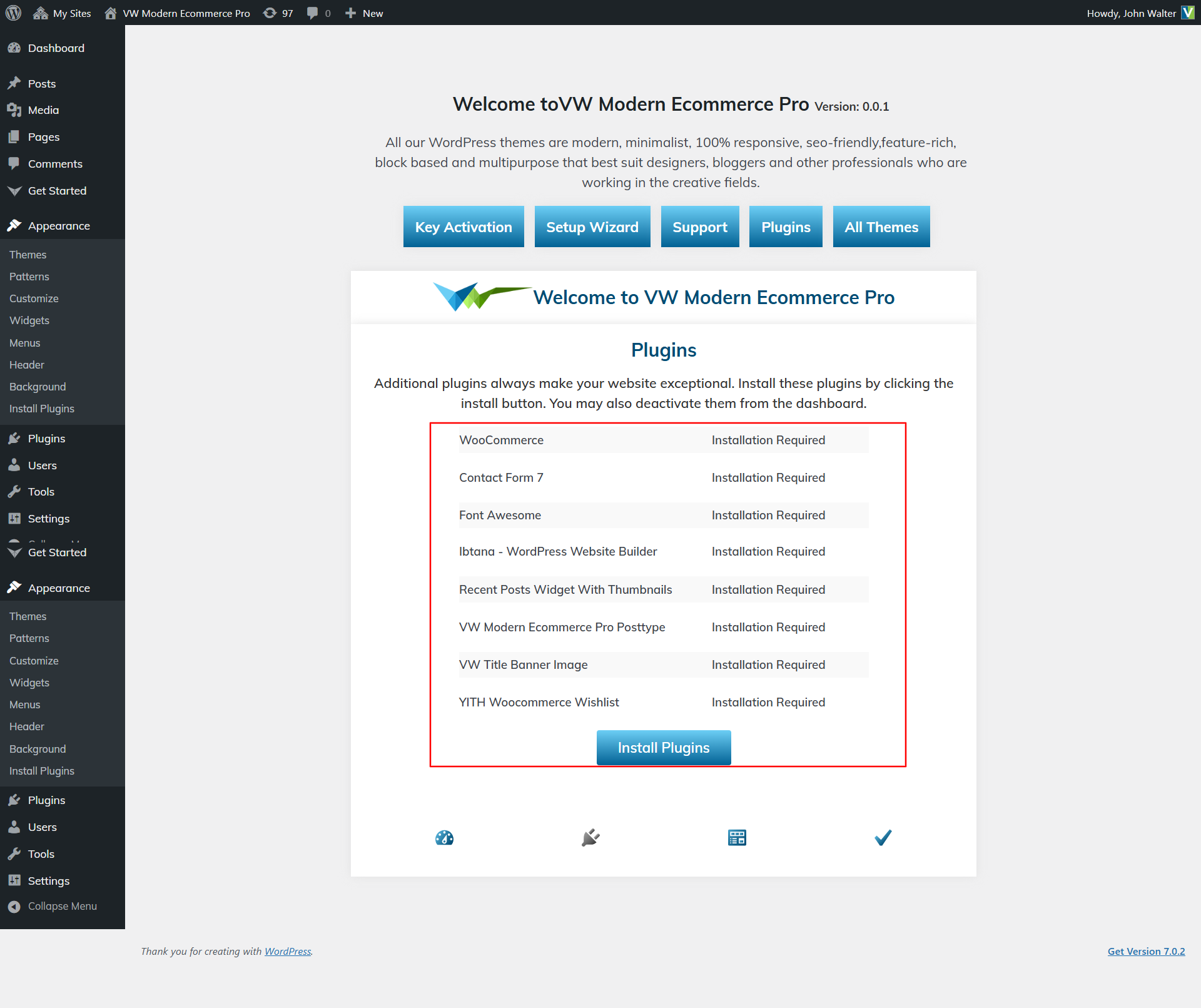Click the Get Version 7.0.2 link

click(x=1146, y=951)
